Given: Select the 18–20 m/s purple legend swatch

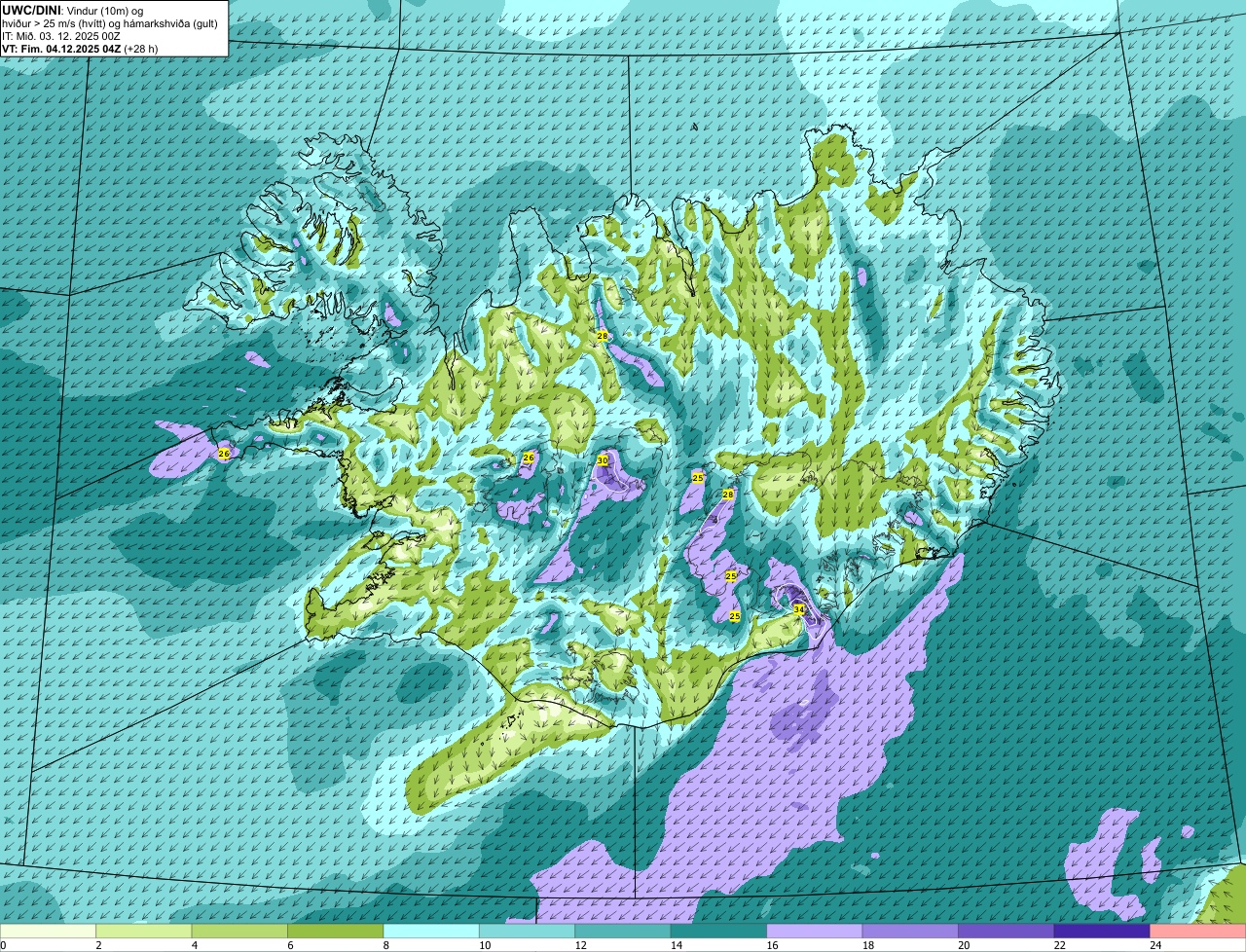Looking at the screenshot, I should point(910,932).
